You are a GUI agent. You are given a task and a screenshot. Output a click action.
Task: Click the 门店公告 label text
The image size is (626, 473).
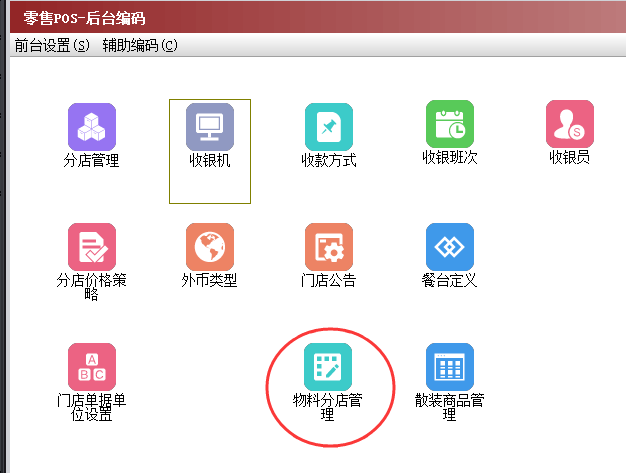(x=328, y=280)
